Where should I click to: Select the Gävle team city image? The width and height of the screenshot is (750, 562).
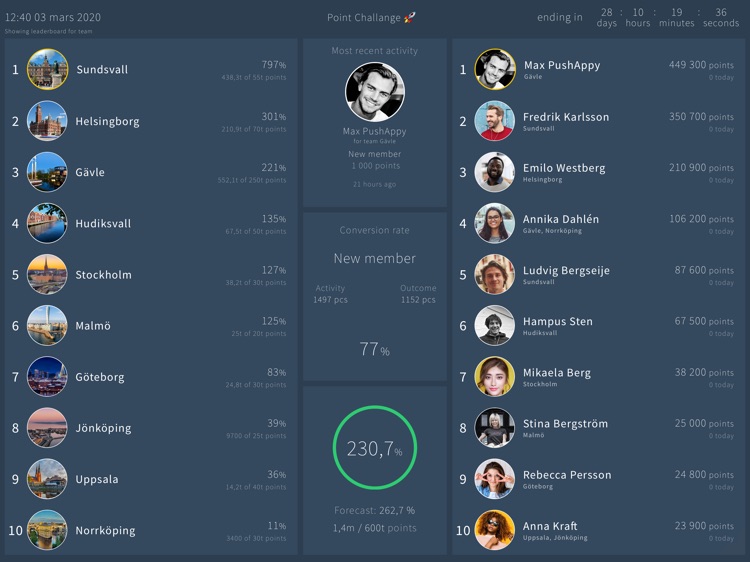47,172
